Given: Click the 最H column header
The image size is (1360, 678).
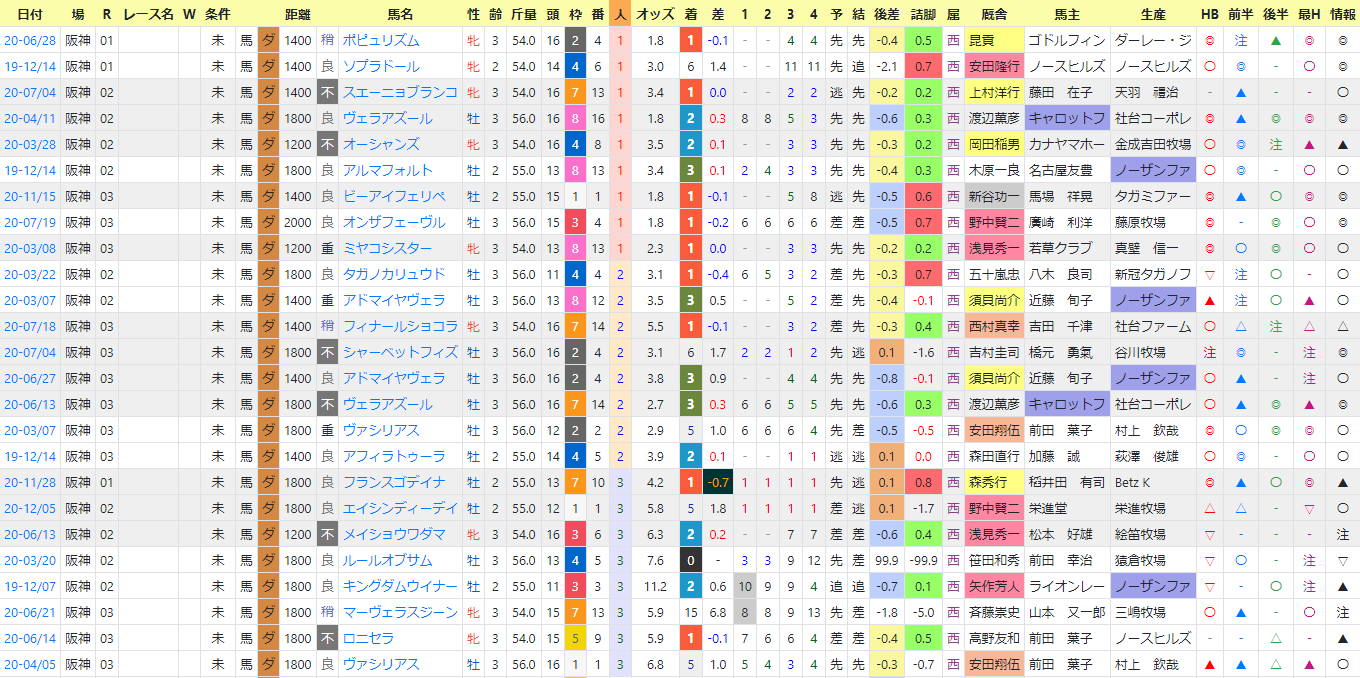Looking at the screenshot, I should [1308, 14].
